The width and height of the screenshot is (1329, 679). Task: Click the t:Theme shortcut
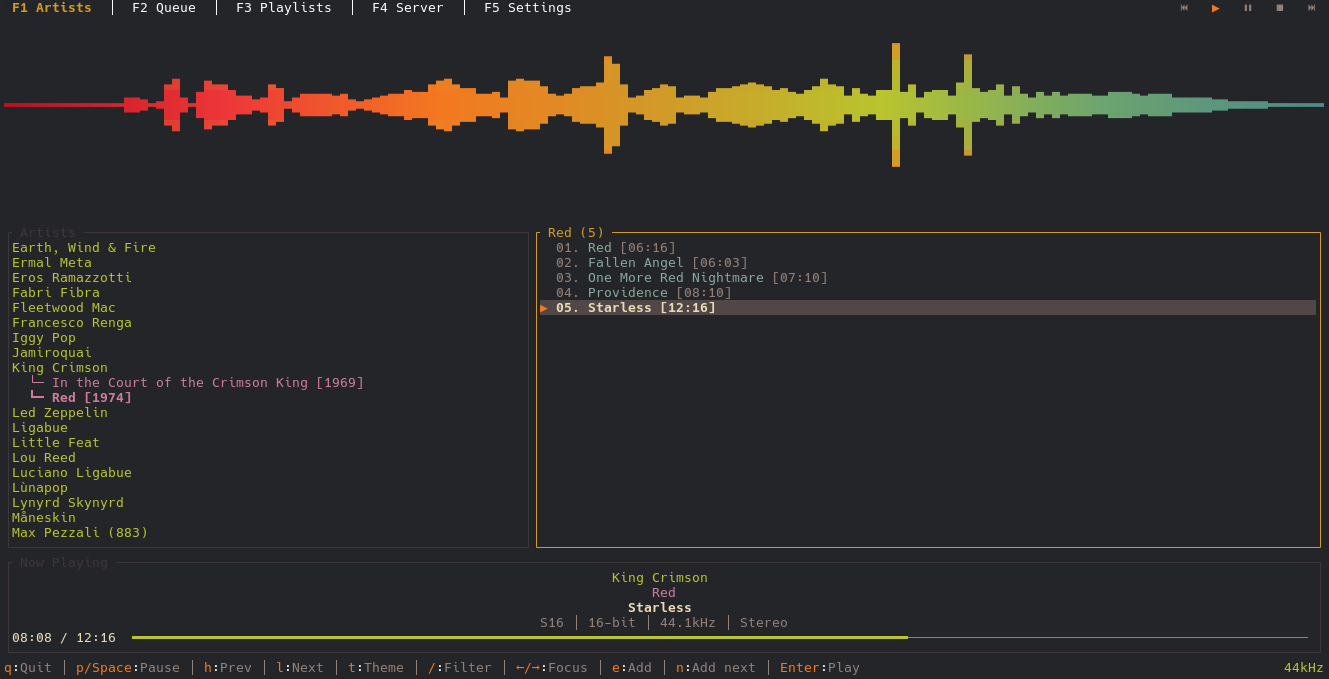(x=376, y=668)
